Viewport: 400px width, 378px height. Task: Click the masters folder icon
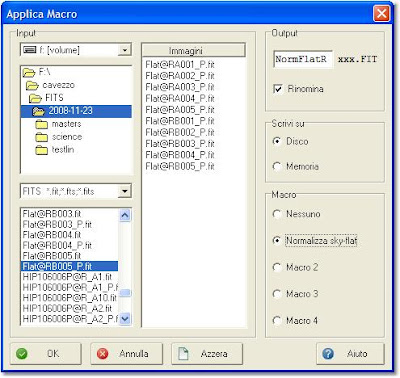pos(41,124)
